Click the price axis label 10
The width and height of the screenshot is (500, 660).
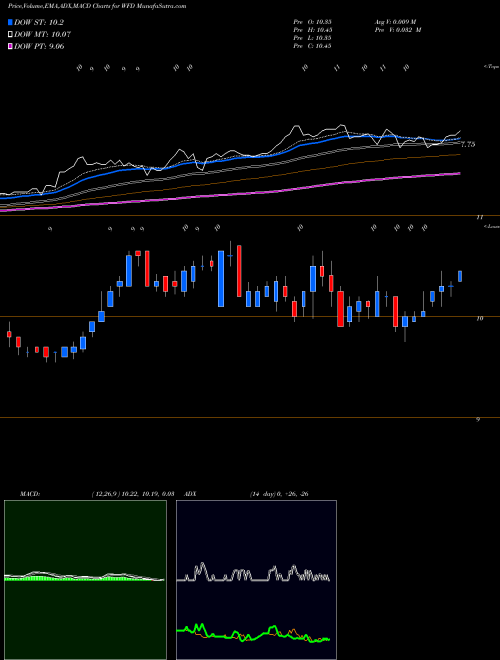click(480, 319)
